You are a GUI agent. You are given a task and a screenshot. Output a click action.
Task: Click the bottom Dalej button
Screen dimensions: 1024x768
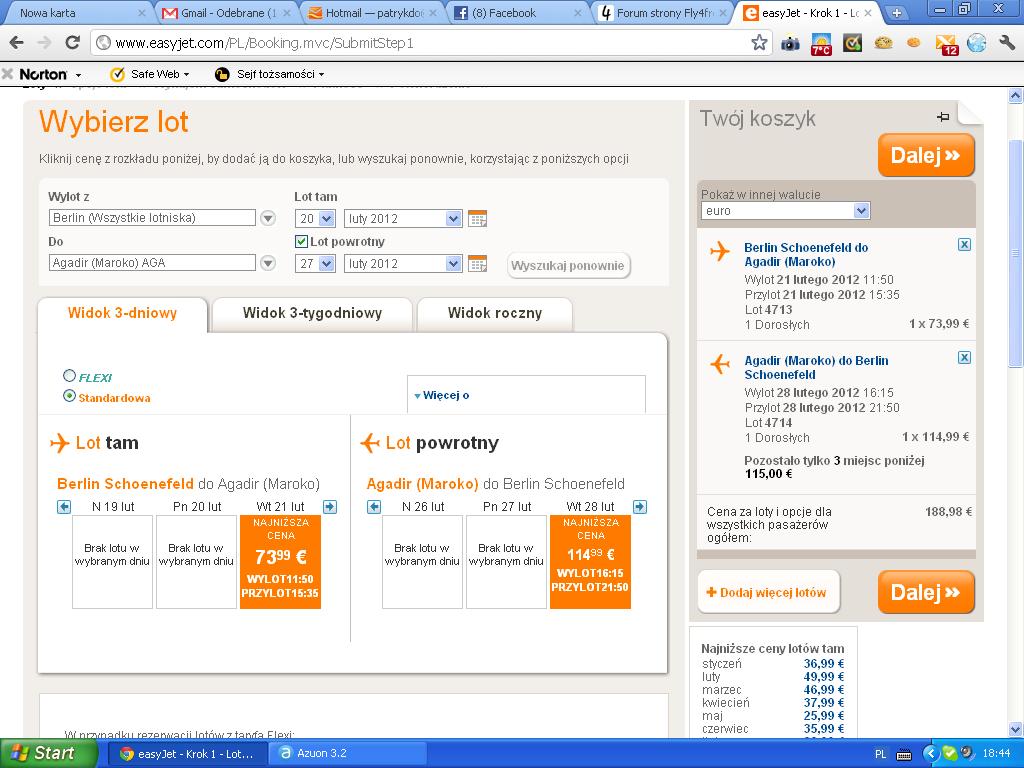(926, 592)
